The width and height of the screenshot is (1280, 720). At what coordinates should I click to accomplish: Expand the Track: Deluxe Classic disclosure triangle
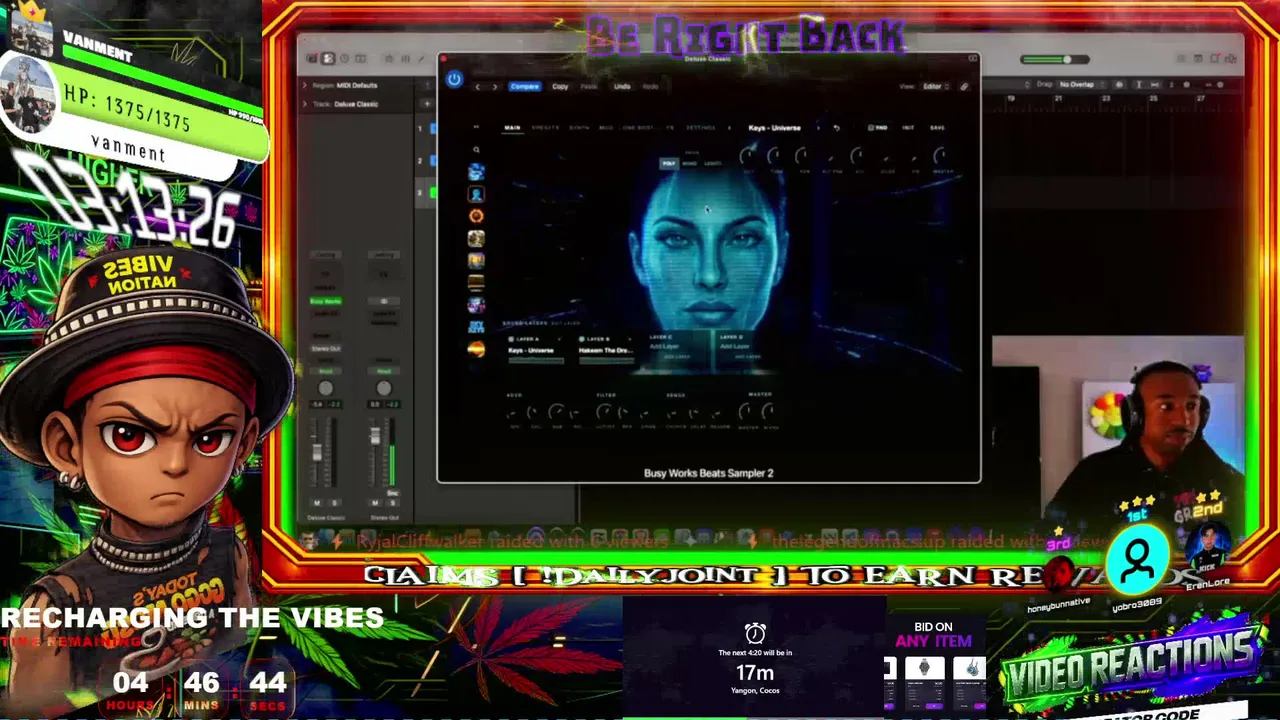[x=305, y=104]
